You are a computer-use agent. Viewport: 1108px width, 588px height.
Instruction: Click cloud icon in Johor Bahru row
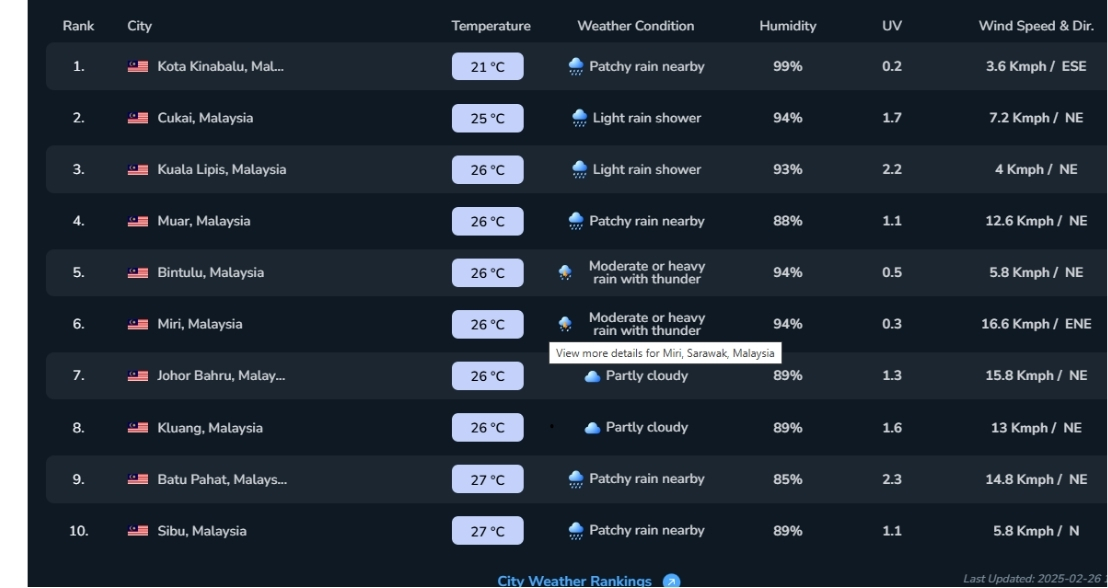pyautogui.click(x=593, y=377)
